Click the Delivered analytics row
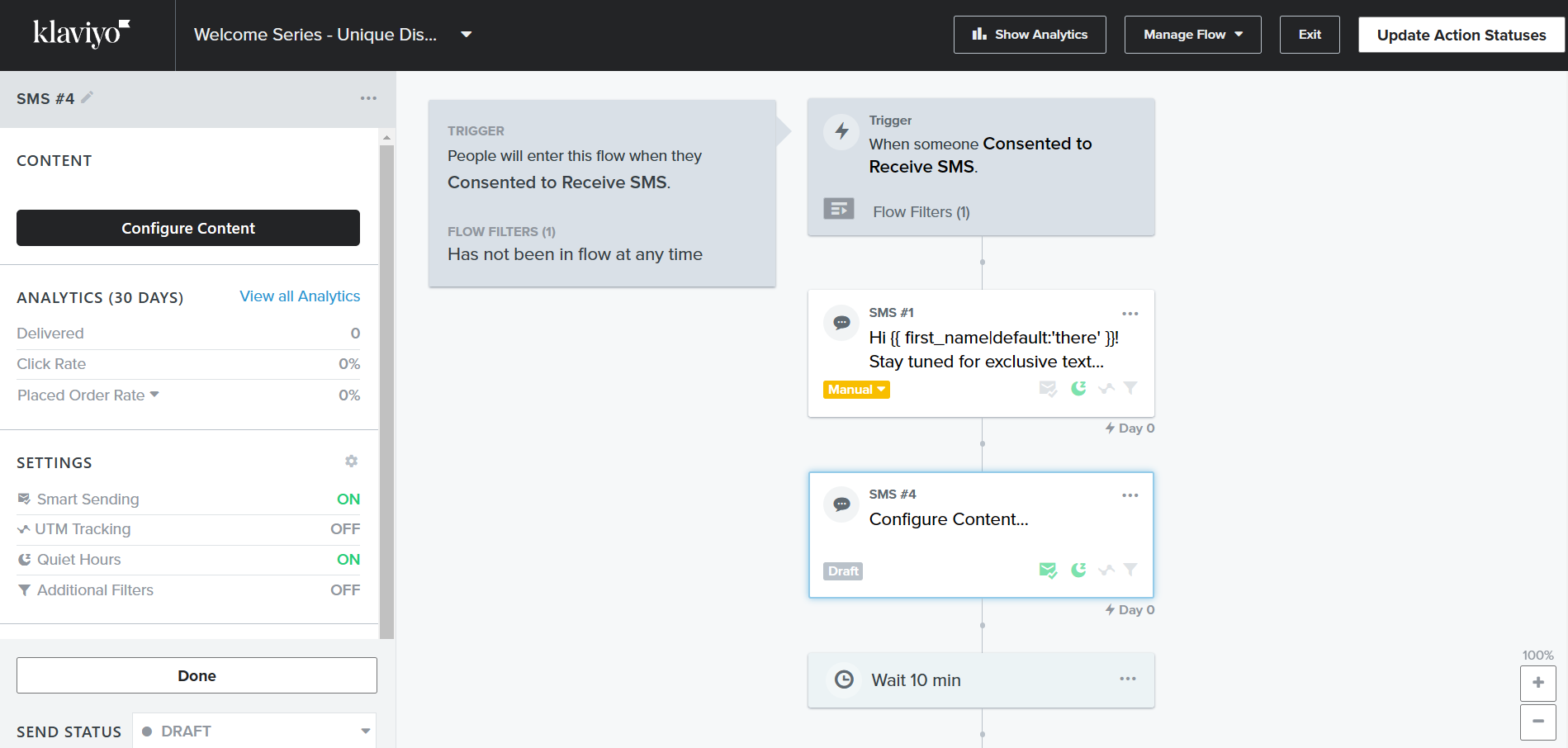 [x=188, y=334]
